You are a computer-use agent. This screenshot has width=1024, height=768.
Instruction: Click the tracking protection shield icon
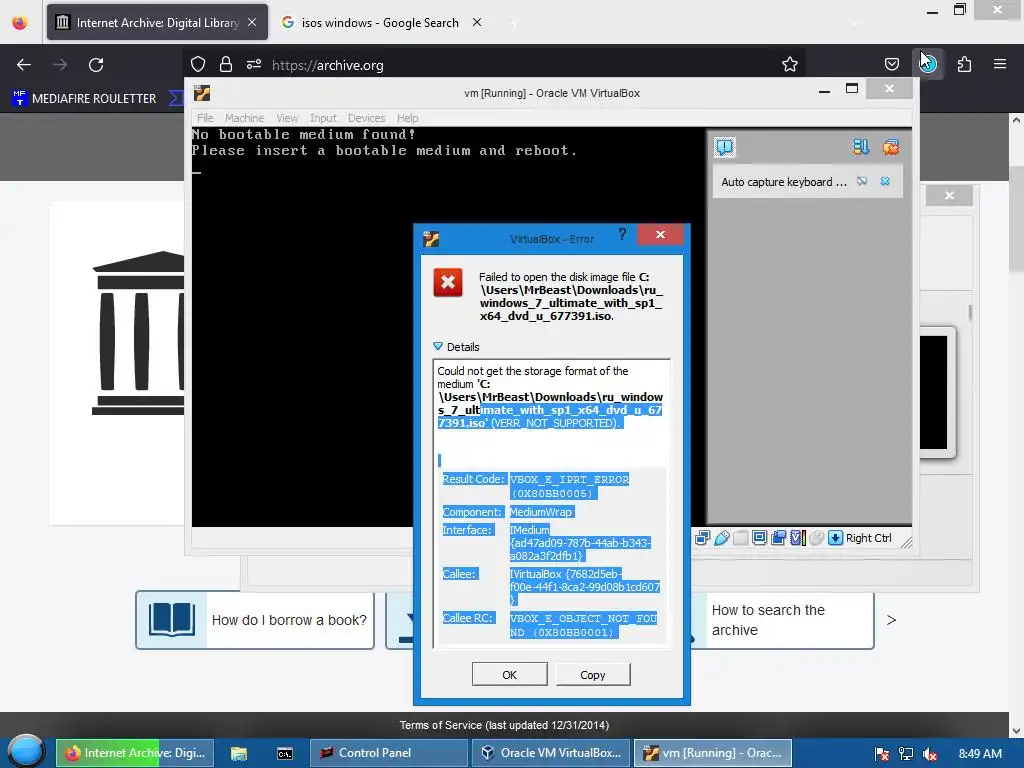coord(198,65)
